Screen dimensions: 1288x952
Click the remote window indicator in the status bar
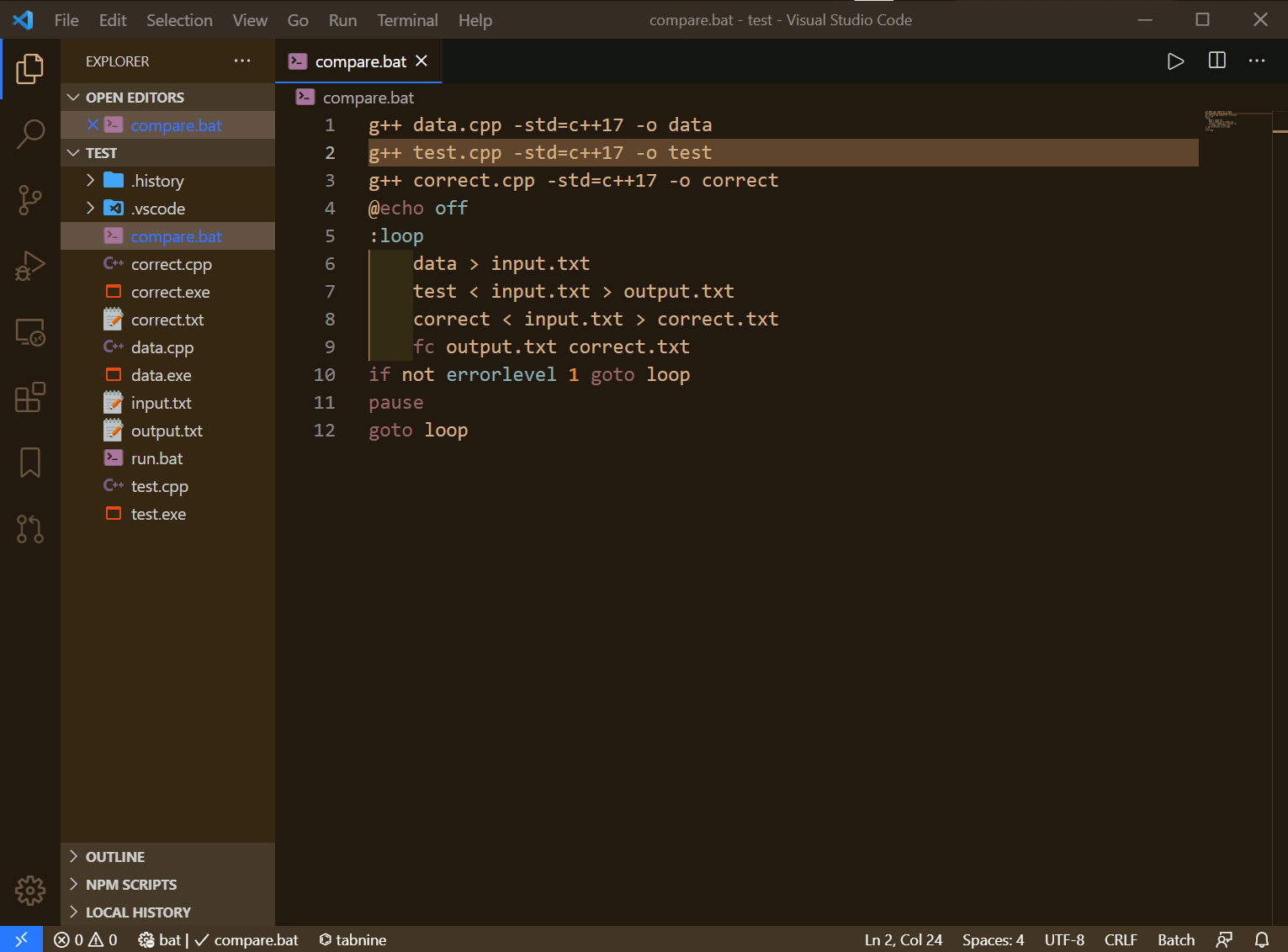[x=21, y=939]
